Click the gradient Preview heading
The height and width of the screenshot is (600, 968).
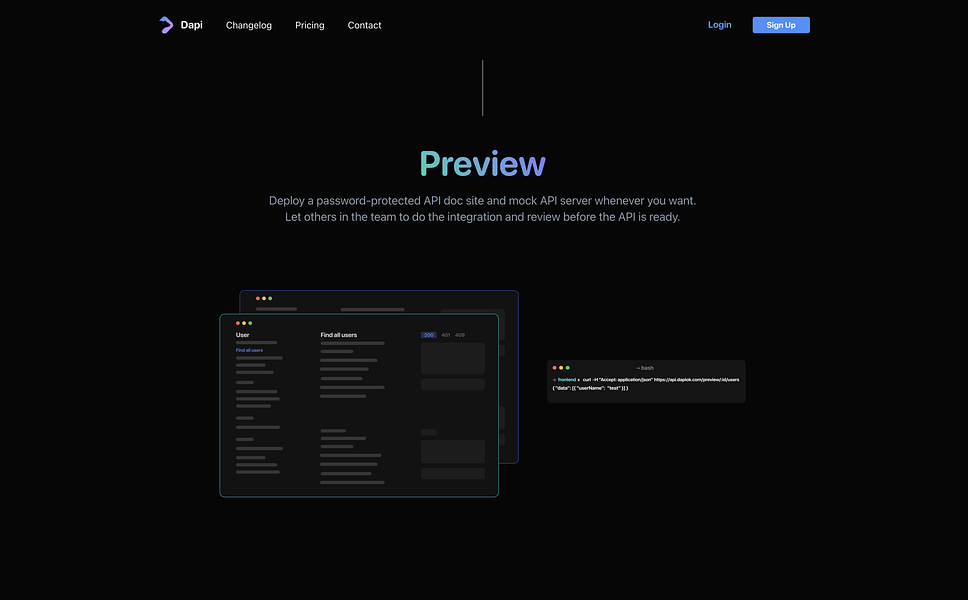(x=483, y=164)
